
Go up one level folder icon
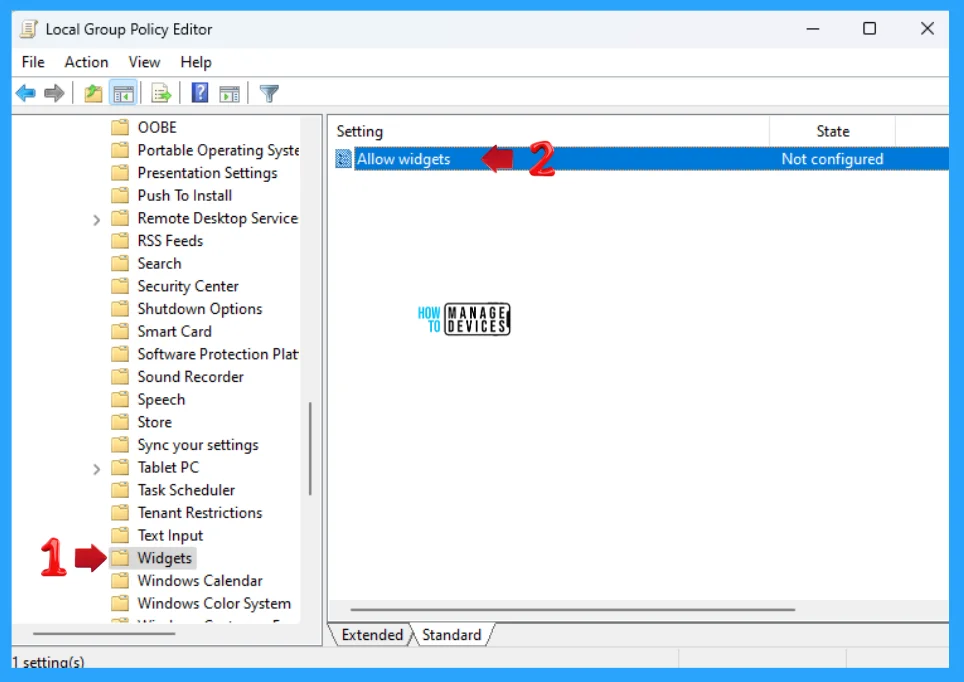tap(93, 93)
